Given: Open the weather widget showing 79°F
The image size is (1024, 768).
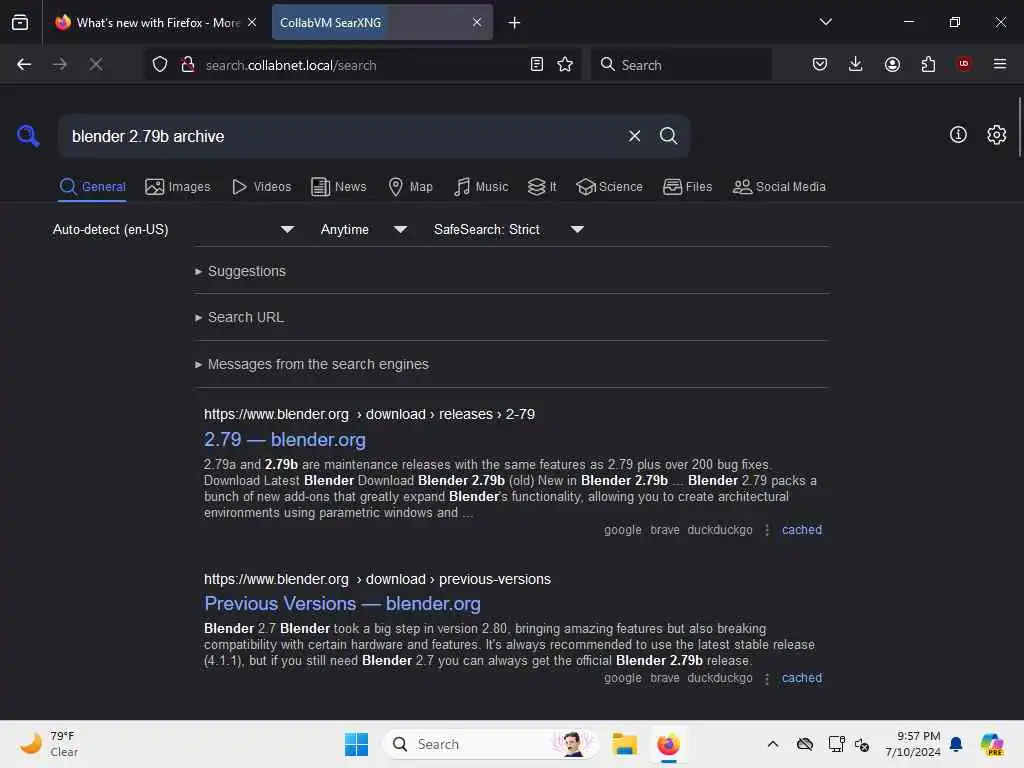Looking at the screenshot, I should 49,744.
